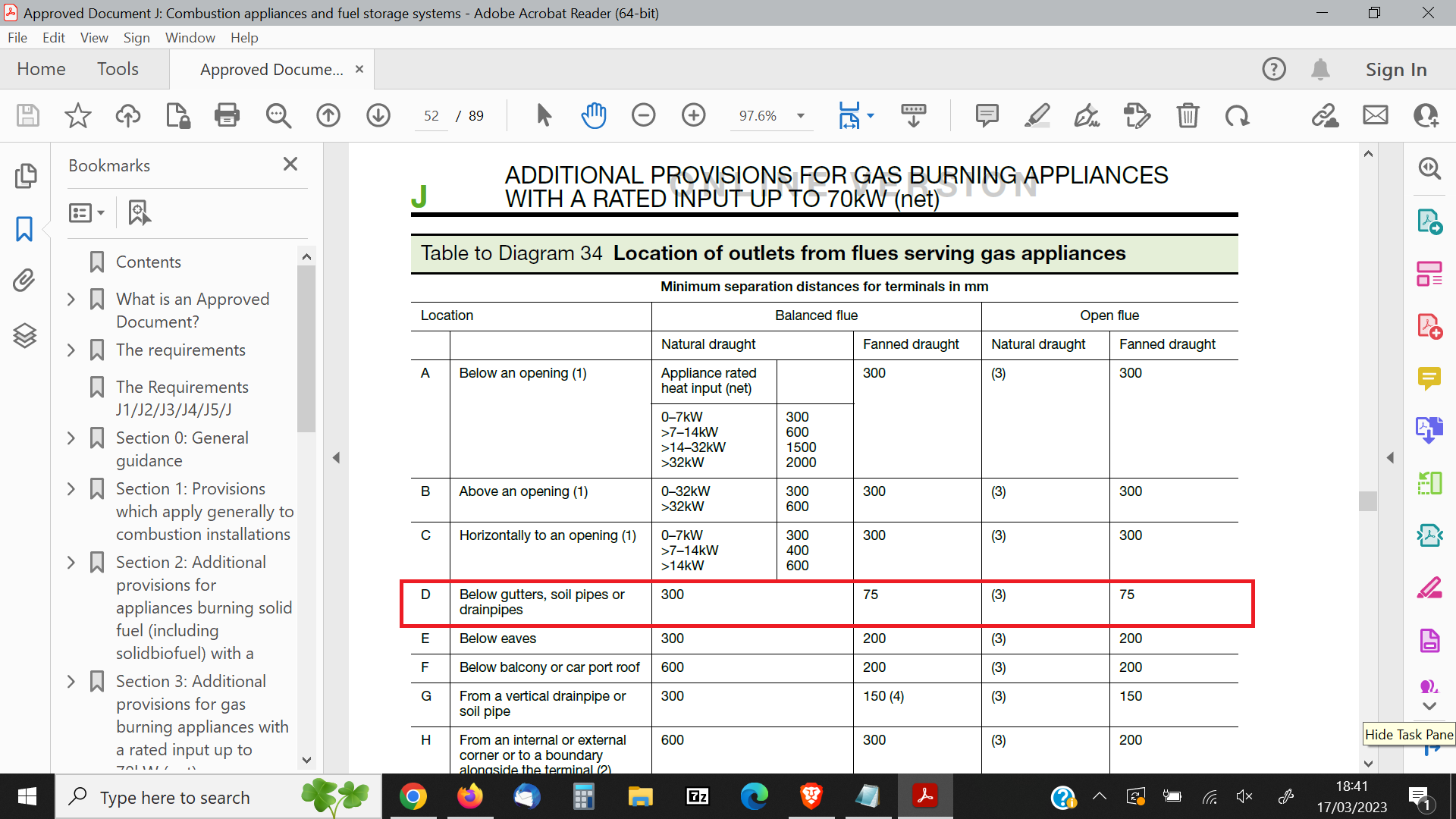
Task: Open the Layers panel icon
Action: (24, 334)
